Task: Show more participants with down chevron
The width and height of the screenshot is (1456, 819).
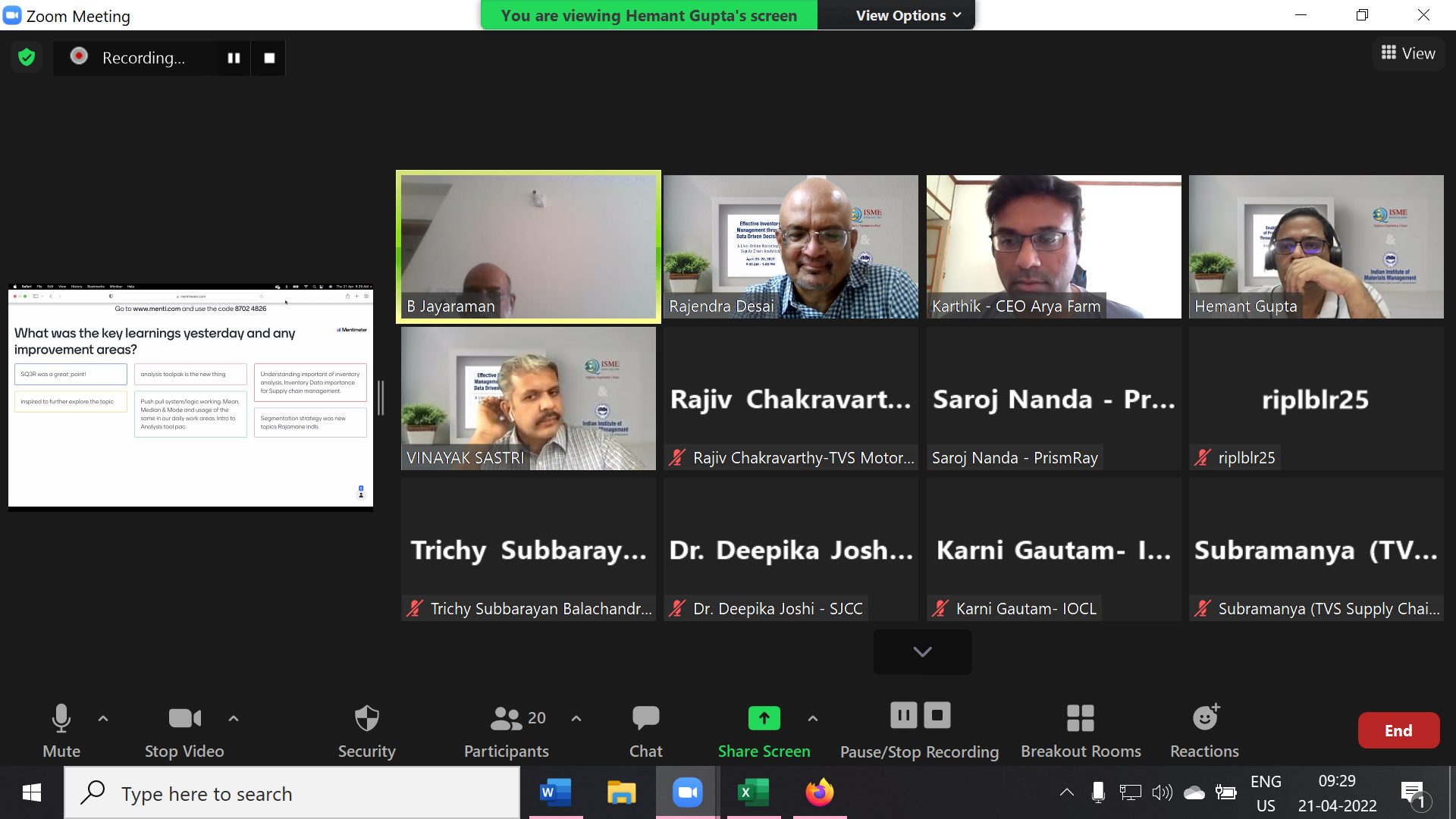Action: (922, 651)
